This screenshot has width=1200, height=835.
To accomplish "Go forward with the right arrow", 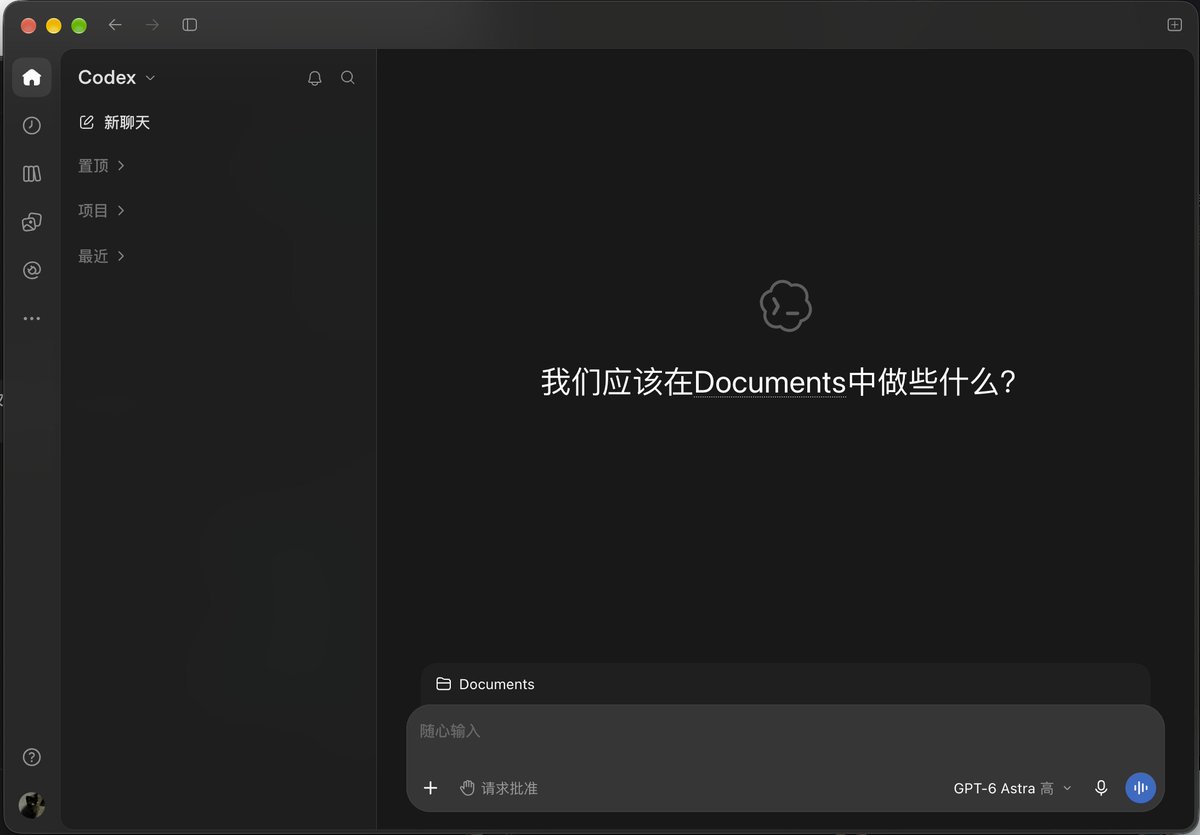I will point(152,24).
